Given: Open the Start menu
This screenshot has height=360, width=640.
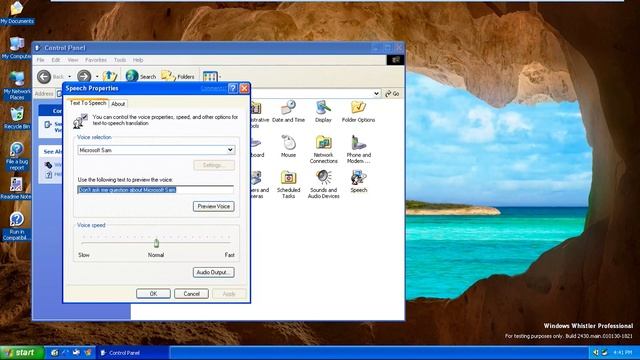Looking at the screenshot, I should (x=22, y=353).
